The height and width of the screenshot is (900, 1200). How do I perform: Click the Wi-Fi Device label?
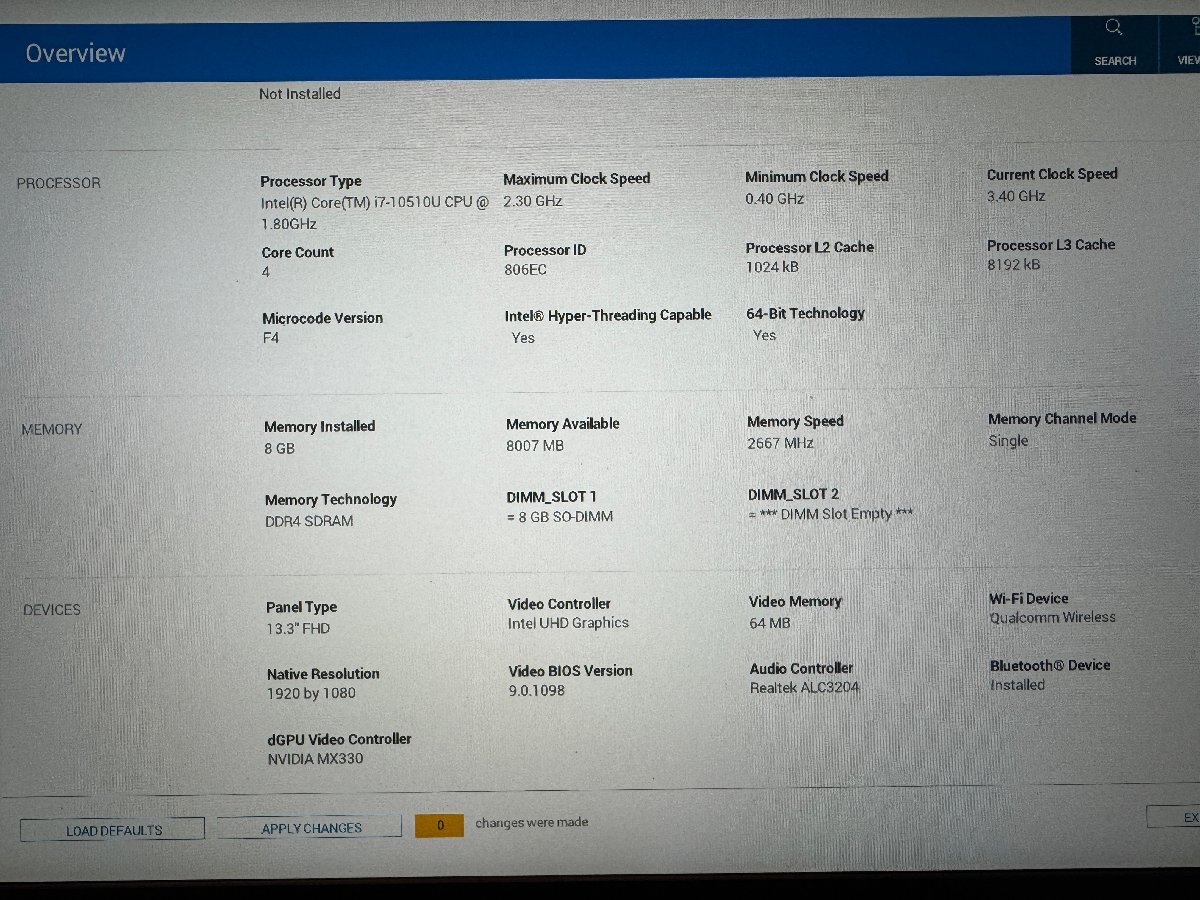coord(1029,599)
